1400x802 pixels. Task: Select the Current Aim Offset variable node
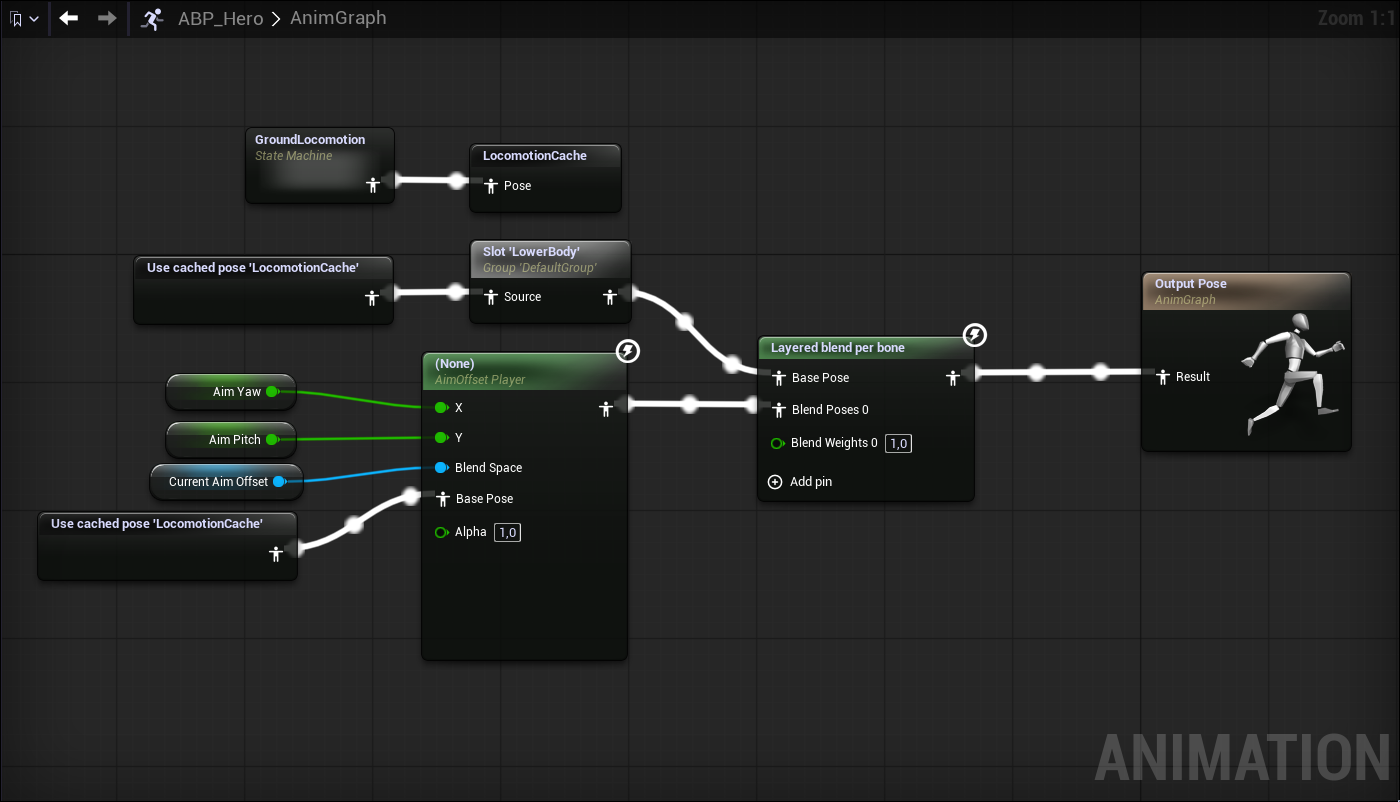tap(225, 481)
